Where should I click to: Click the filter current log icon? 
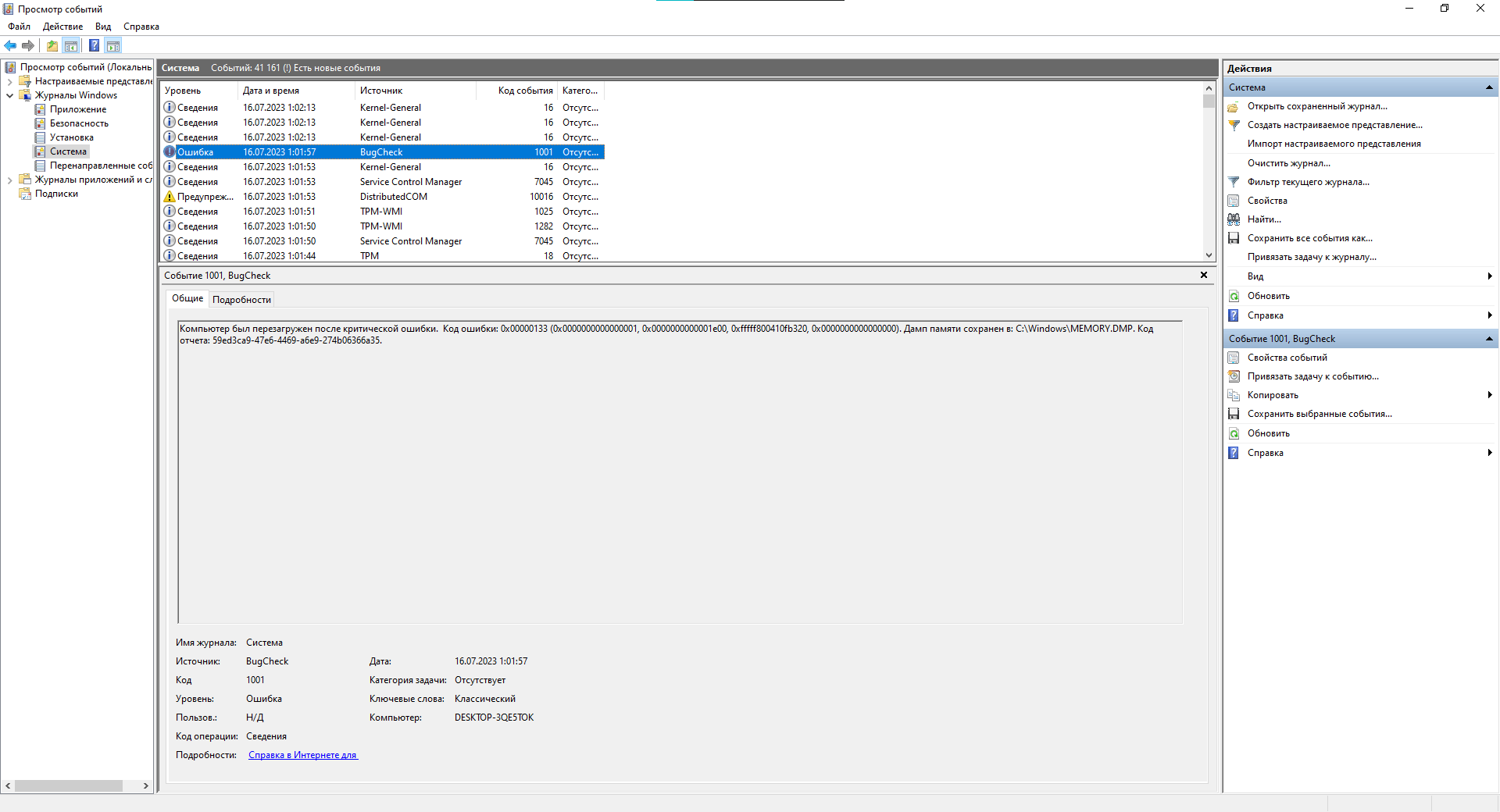[x=1234, y=183]
